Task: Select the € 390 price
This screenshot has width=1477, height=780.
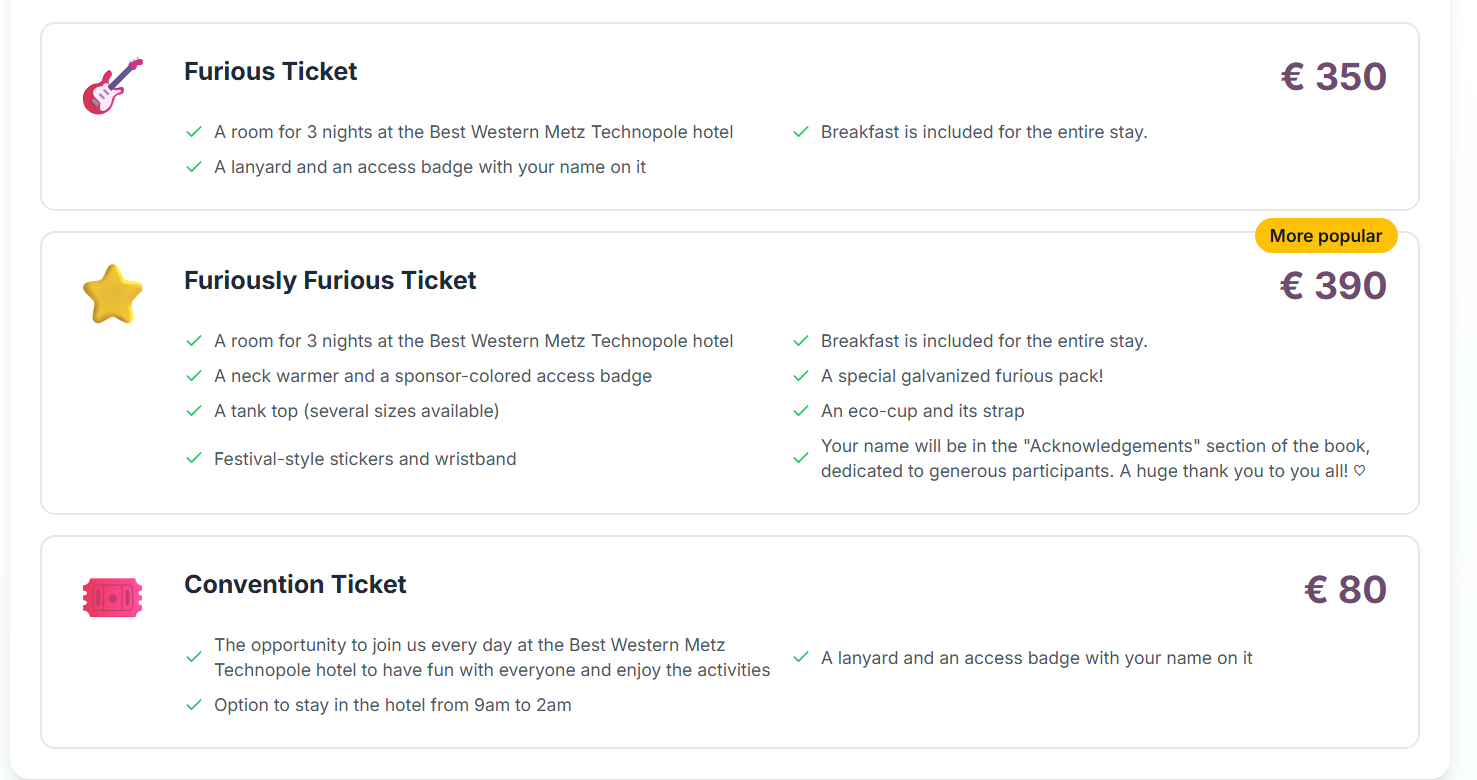Action: 1333,286
